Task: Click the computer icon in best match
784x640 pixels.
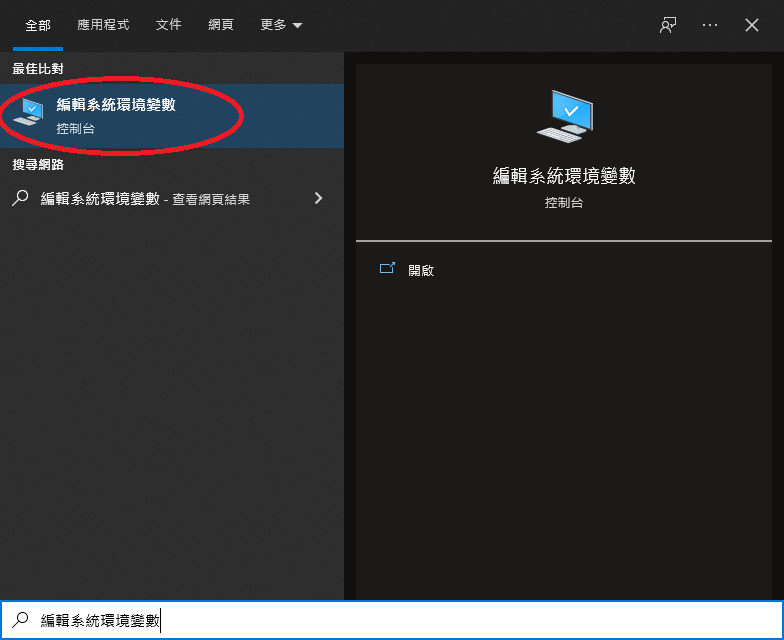Action: click(28, 112)
